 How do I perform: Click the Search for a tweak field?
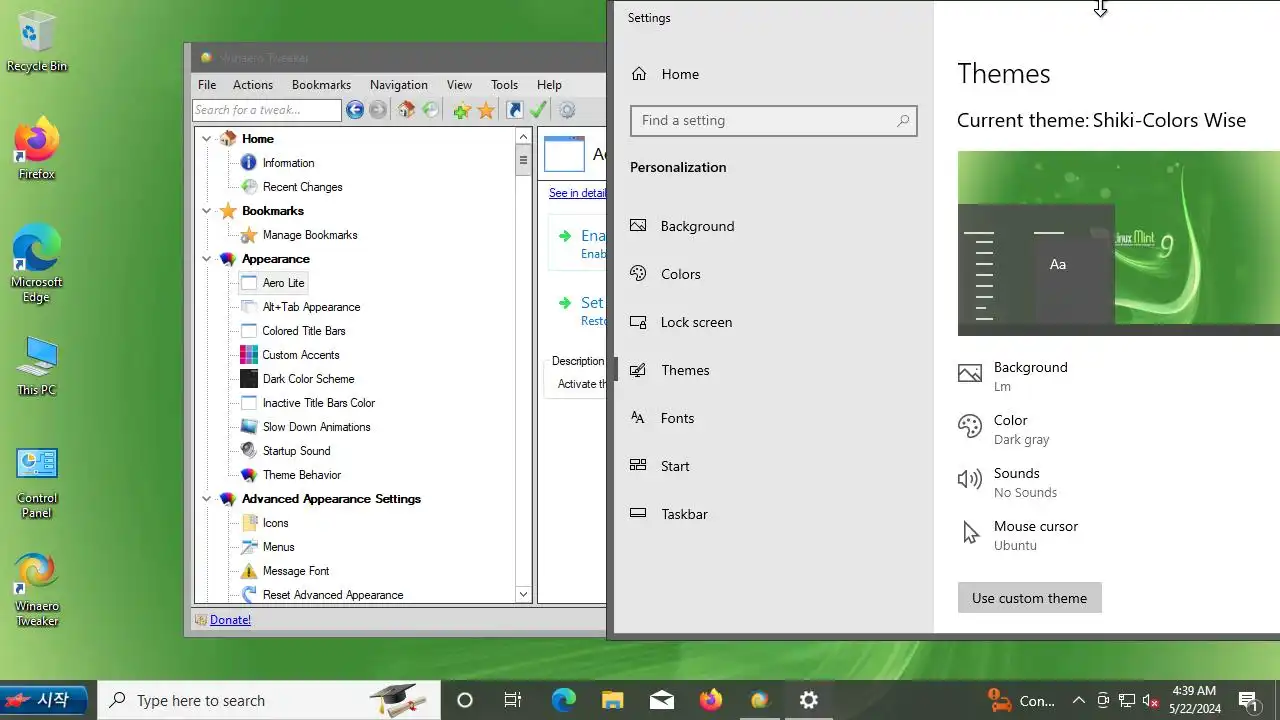point(267,110)
